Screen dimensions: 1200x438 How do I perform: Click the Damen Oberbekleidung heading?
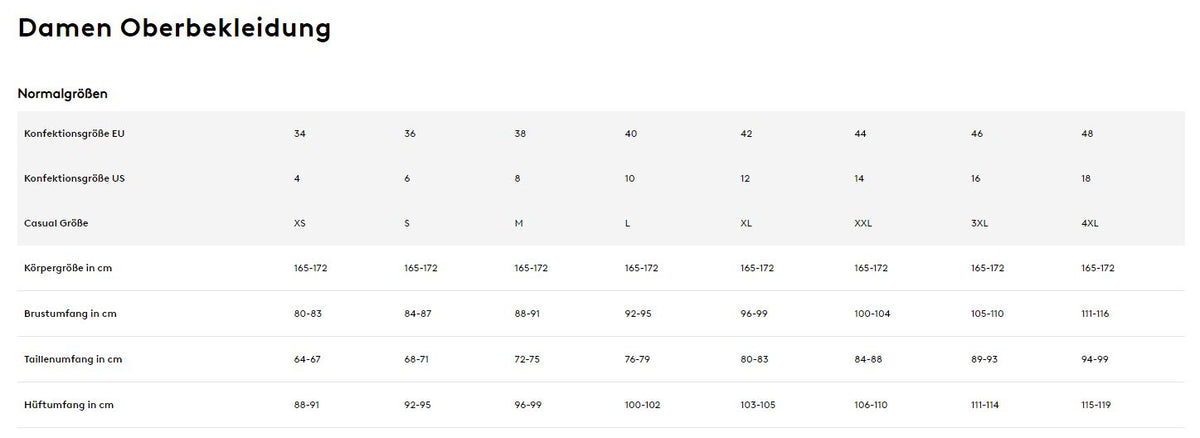pos(174,29)
